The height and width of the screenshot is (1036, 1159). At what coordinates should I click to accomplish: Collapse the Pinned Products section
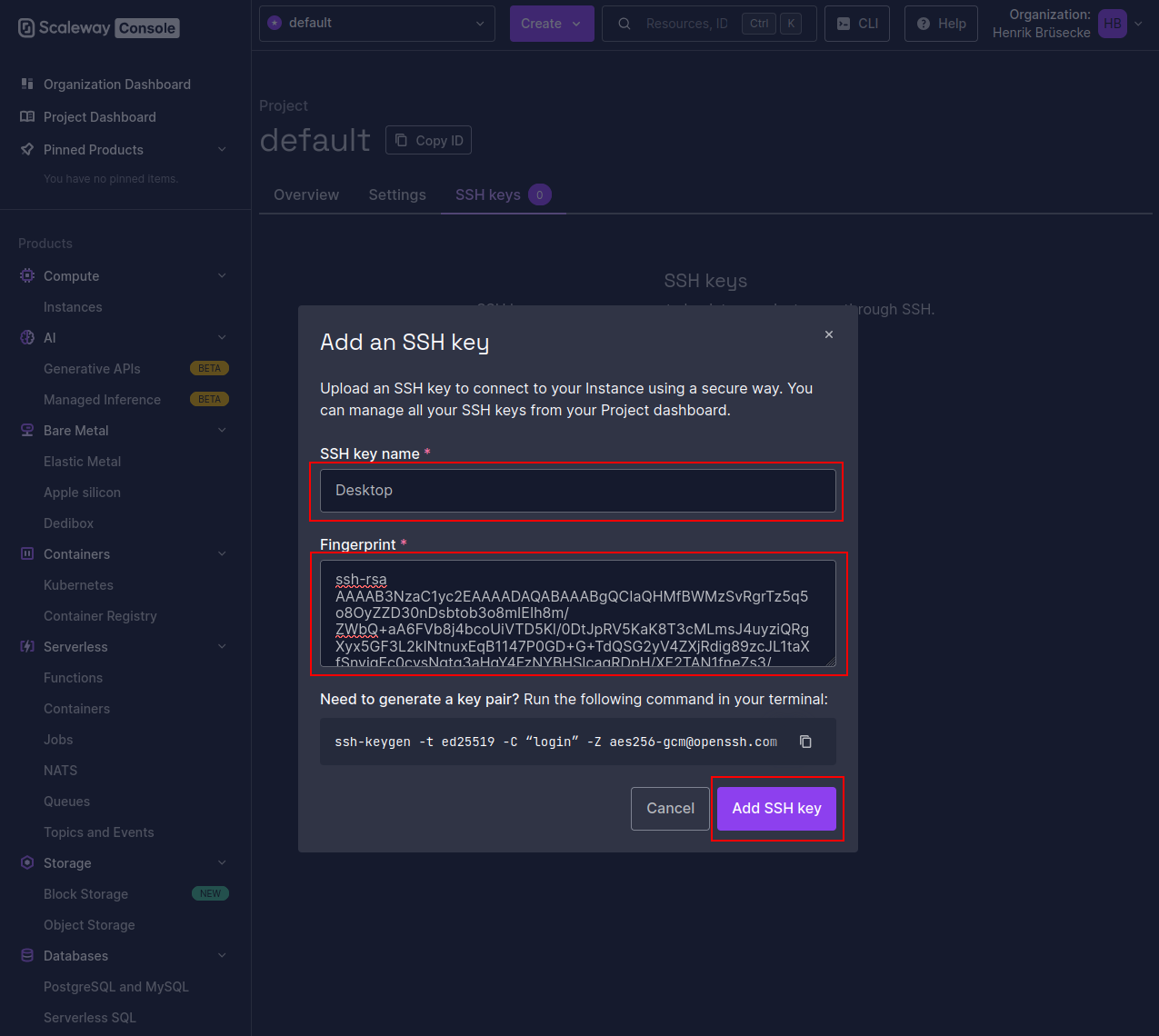tap(222, 149)
